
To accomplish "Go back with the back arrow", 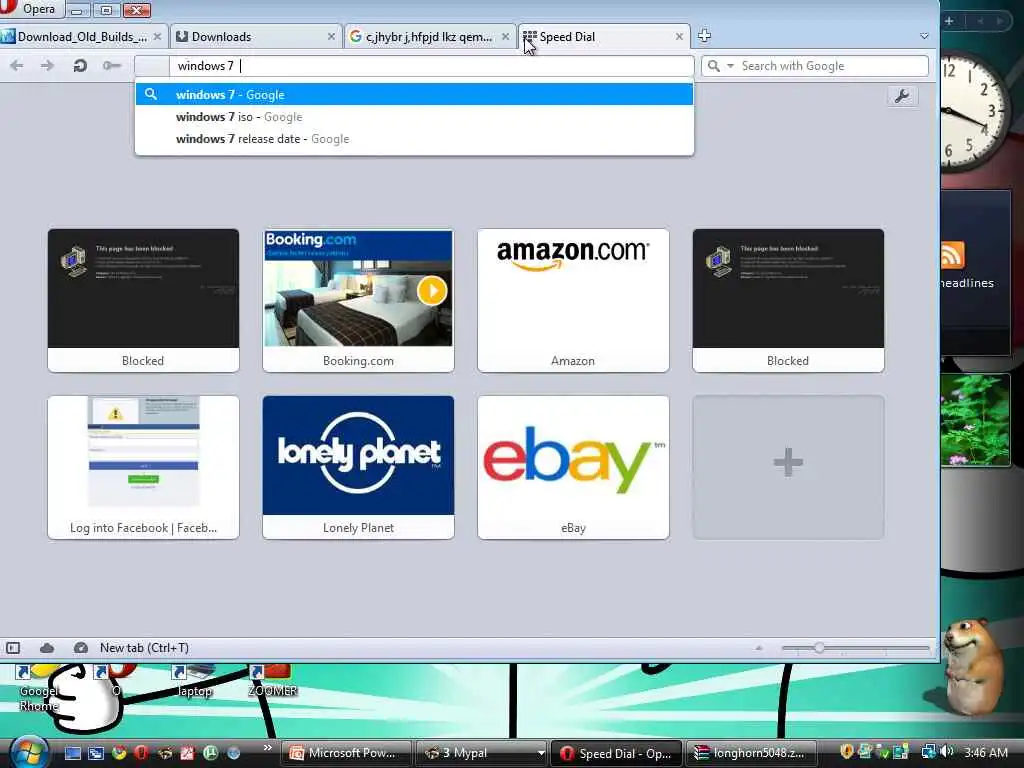I will (17, 65).
